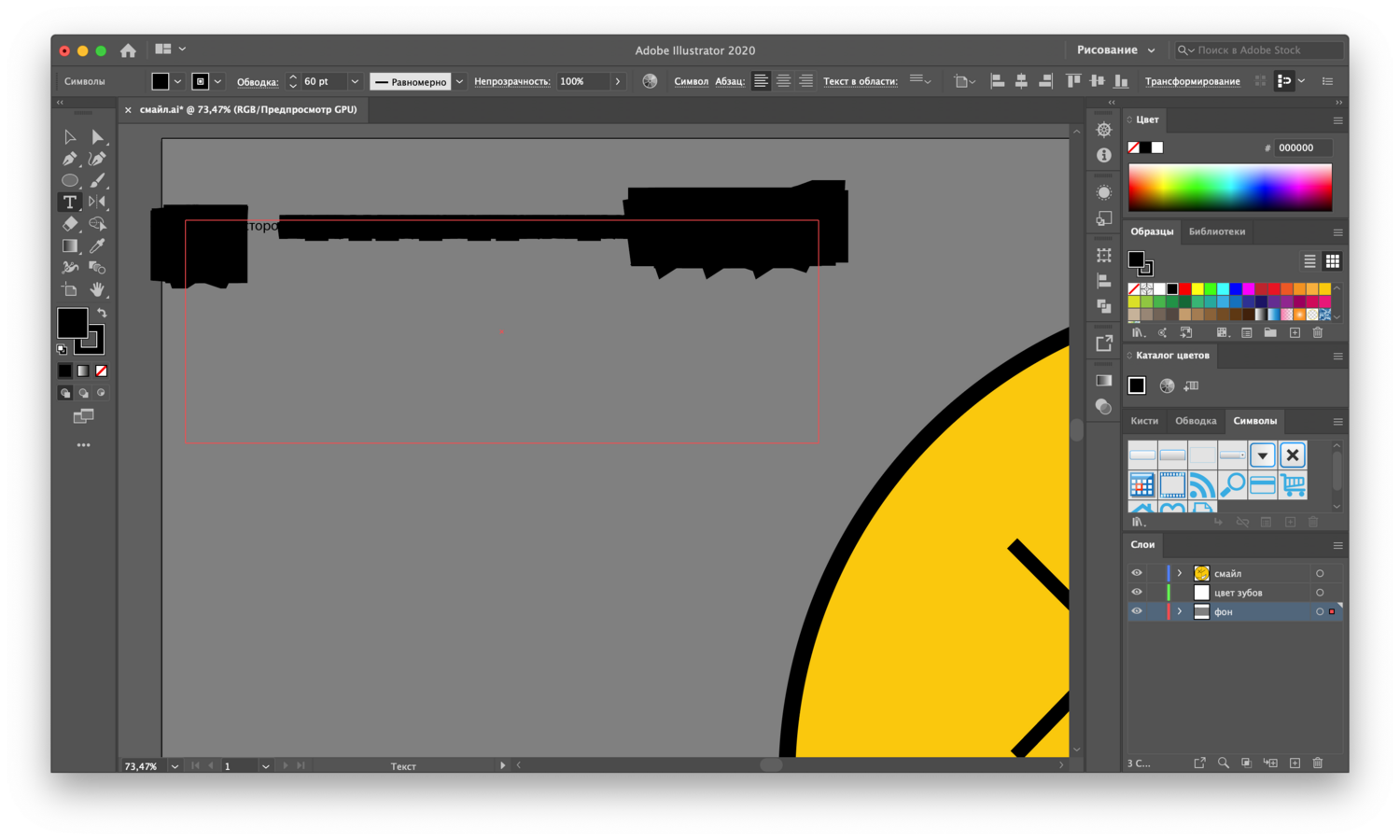The image size is (1400, 840).
Task: Hide the фон layer
Action: 1137,611
